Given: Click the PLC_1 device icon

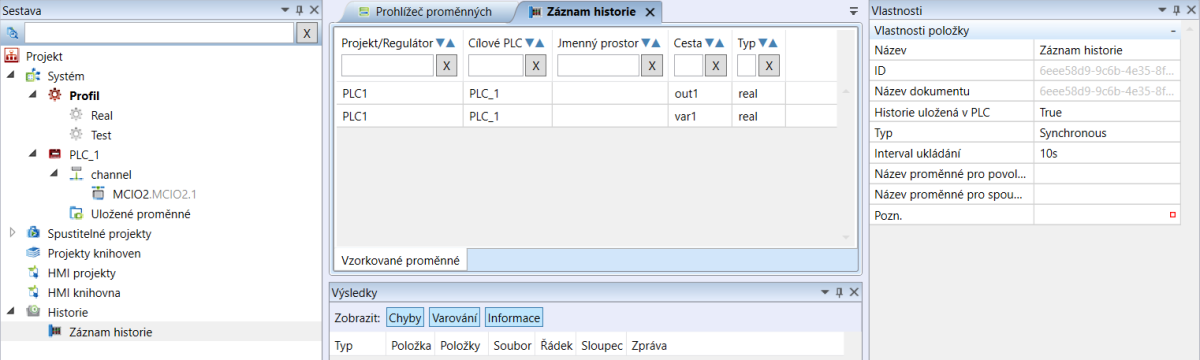Looking at the screenshot, I should 55,154.
